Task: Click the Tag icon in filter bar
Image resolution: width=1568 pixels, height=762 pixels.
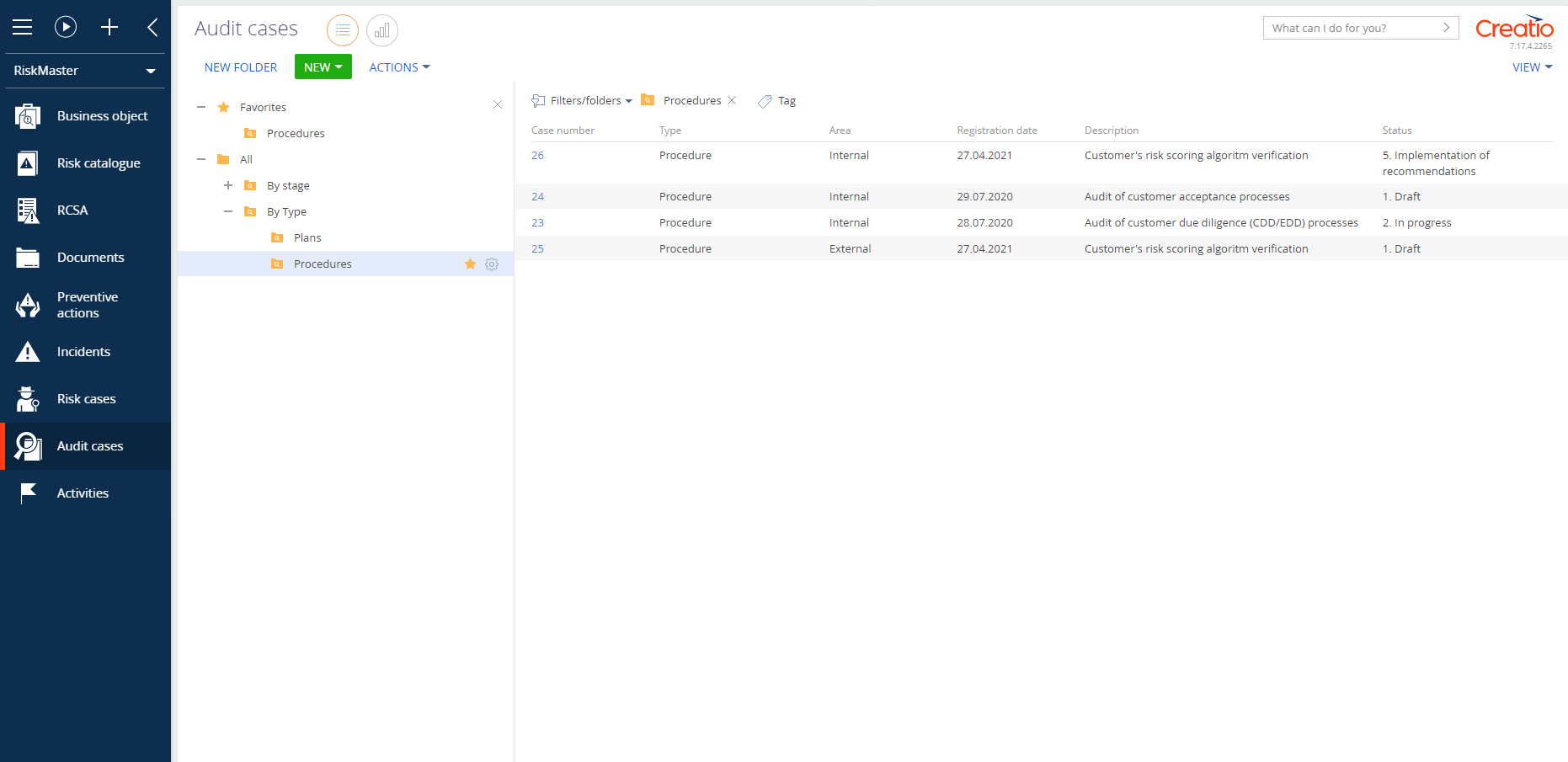Action: coord(765,101)
